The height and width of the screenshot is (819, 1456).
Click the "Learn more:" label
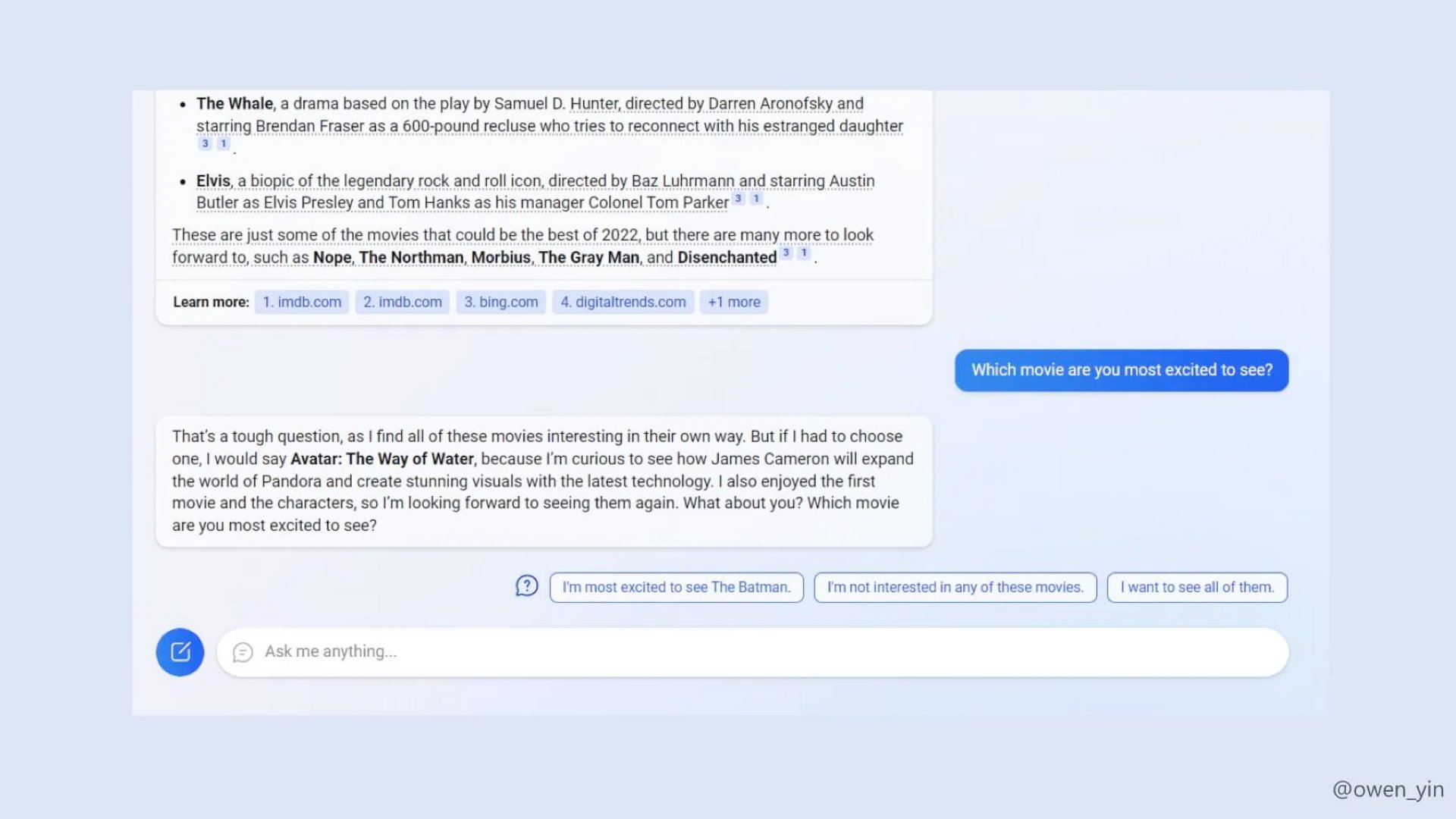211,303
